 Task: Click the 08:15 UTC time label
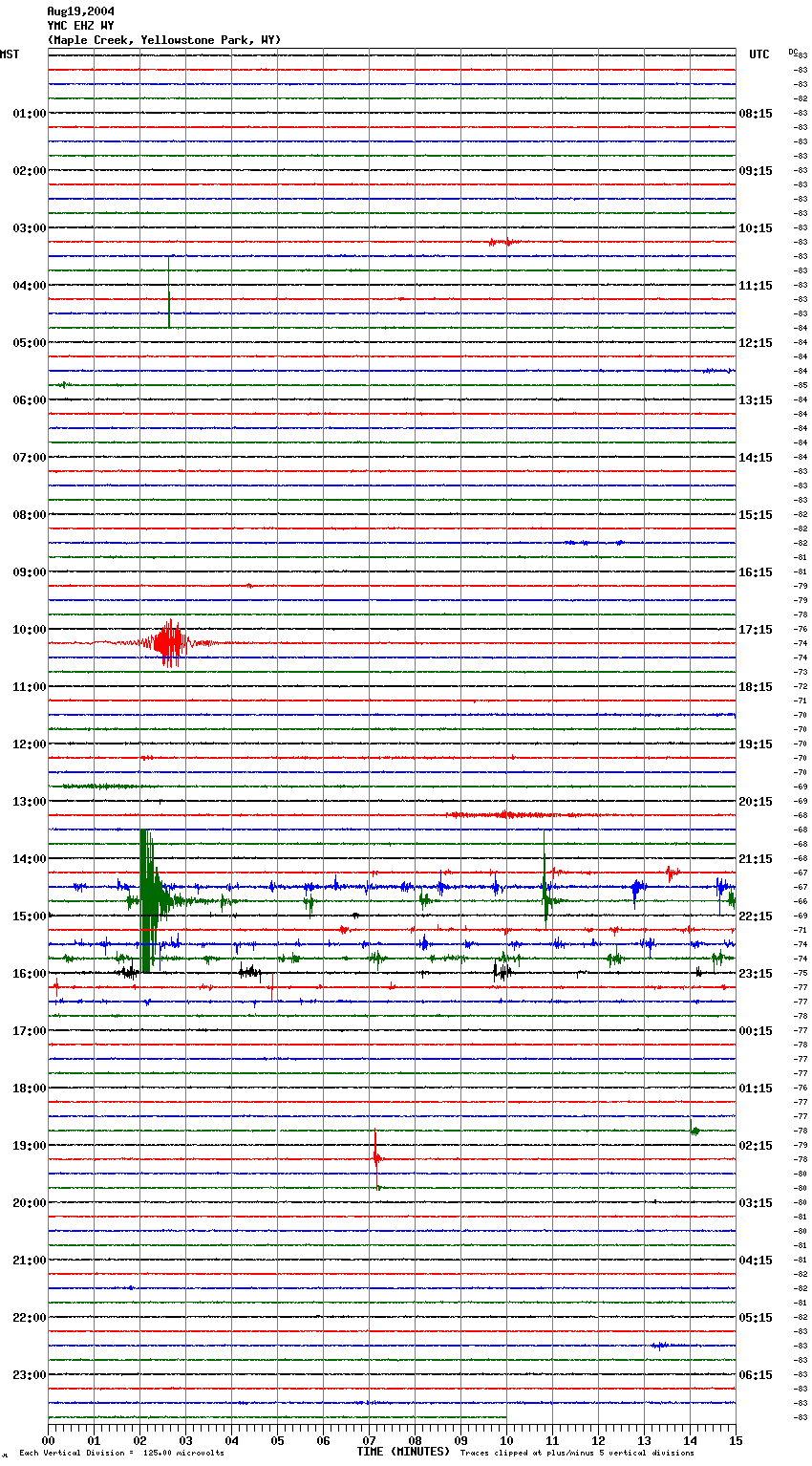[x=756, y=114]
